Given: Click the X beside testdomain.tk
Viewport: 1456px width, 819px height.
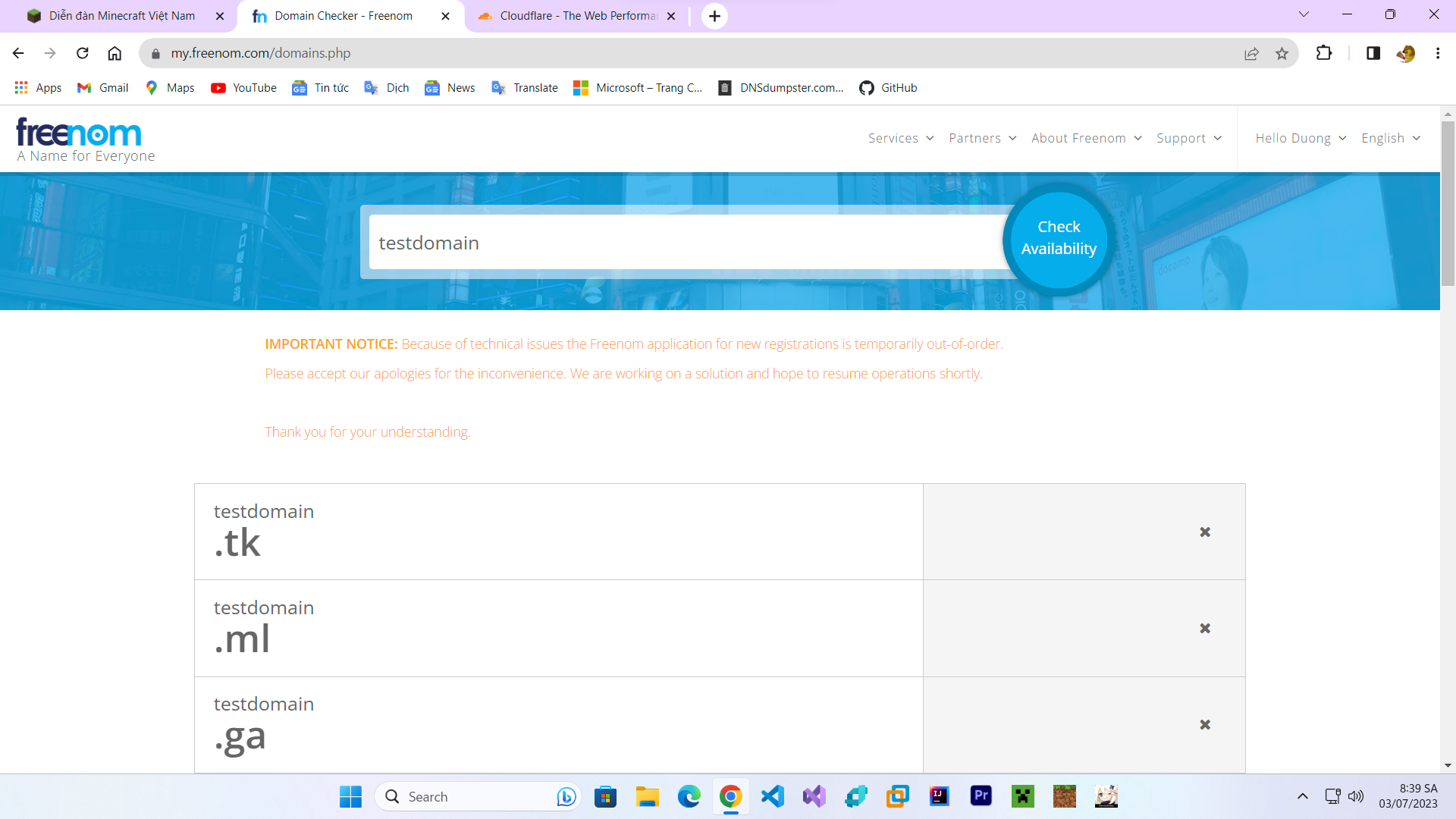Looking at the screenshot, I should (1204, 532).
